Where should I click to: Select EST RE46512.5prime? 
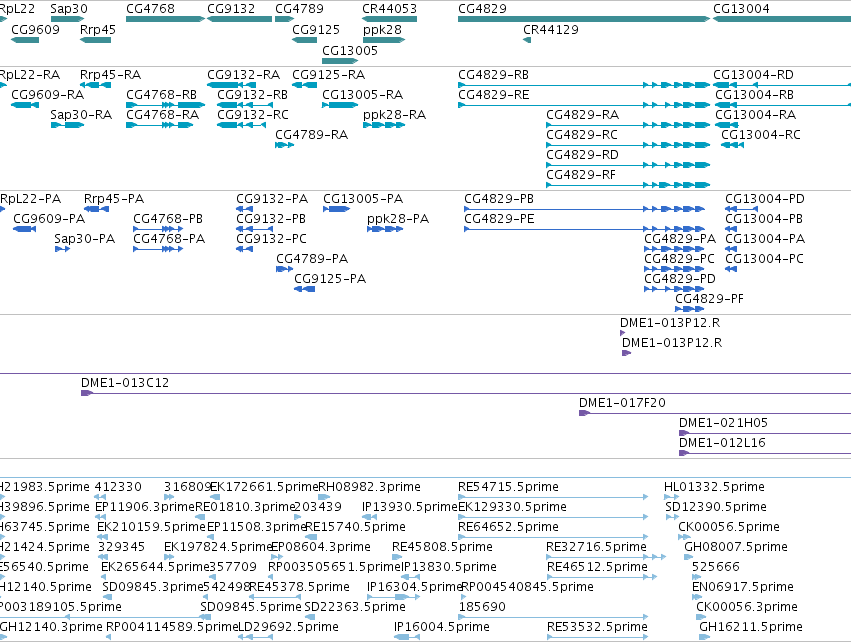[x=602, y=577]
